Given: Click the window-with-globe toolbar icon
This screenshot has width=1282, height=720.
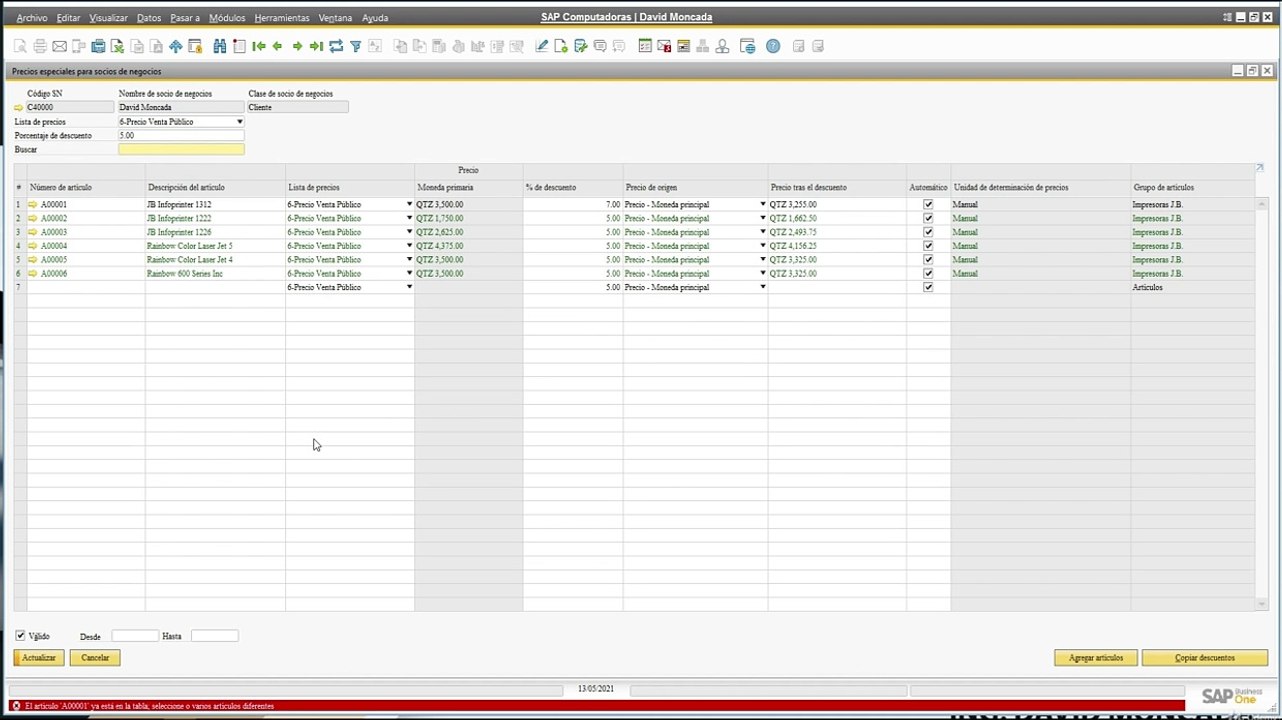Looking at the screenshot, I should pyautogui.click(x=747, y=46).
